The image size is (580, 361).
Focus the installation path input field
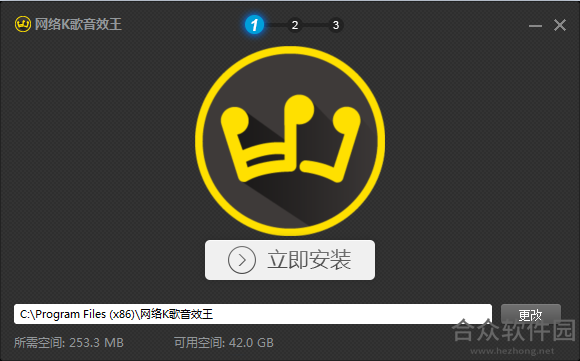253,314
